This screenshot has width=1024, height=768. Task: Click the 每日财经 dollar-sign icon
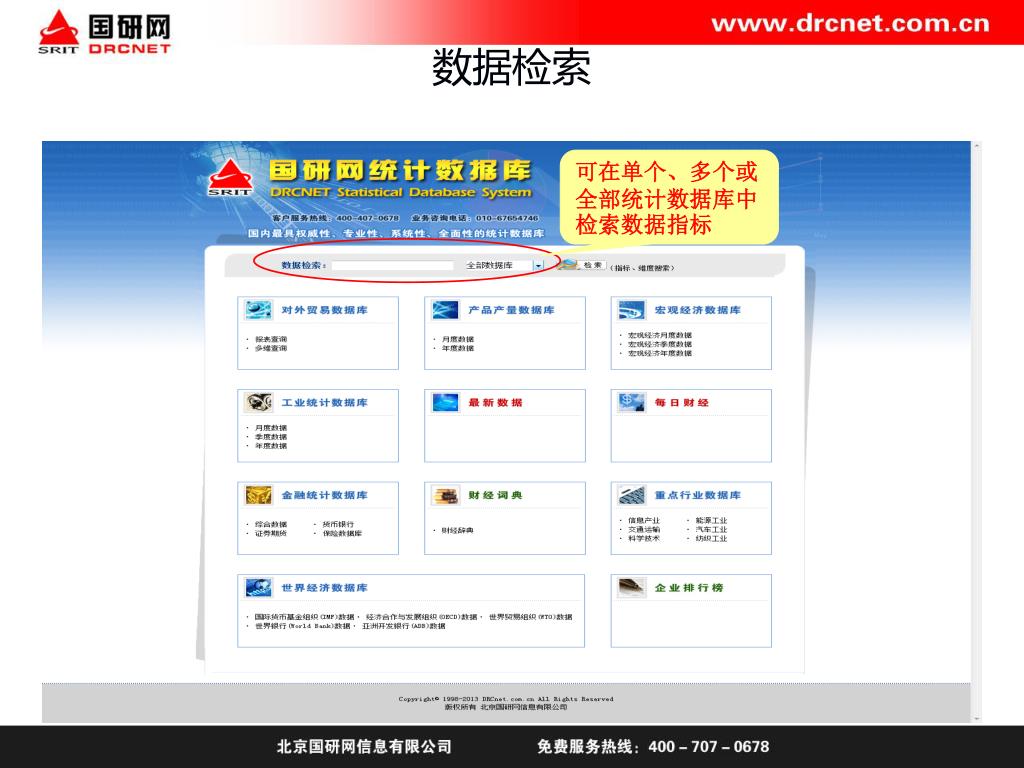point(632,402)
